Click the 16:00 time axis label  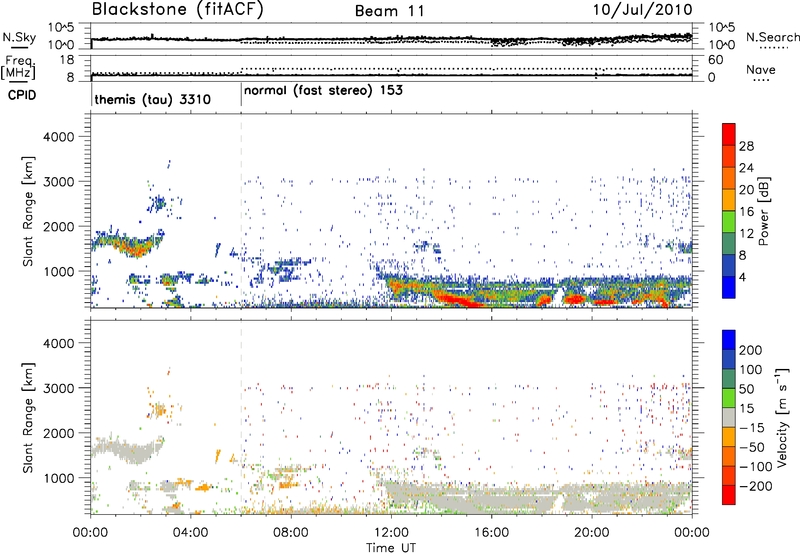[492, 533]
